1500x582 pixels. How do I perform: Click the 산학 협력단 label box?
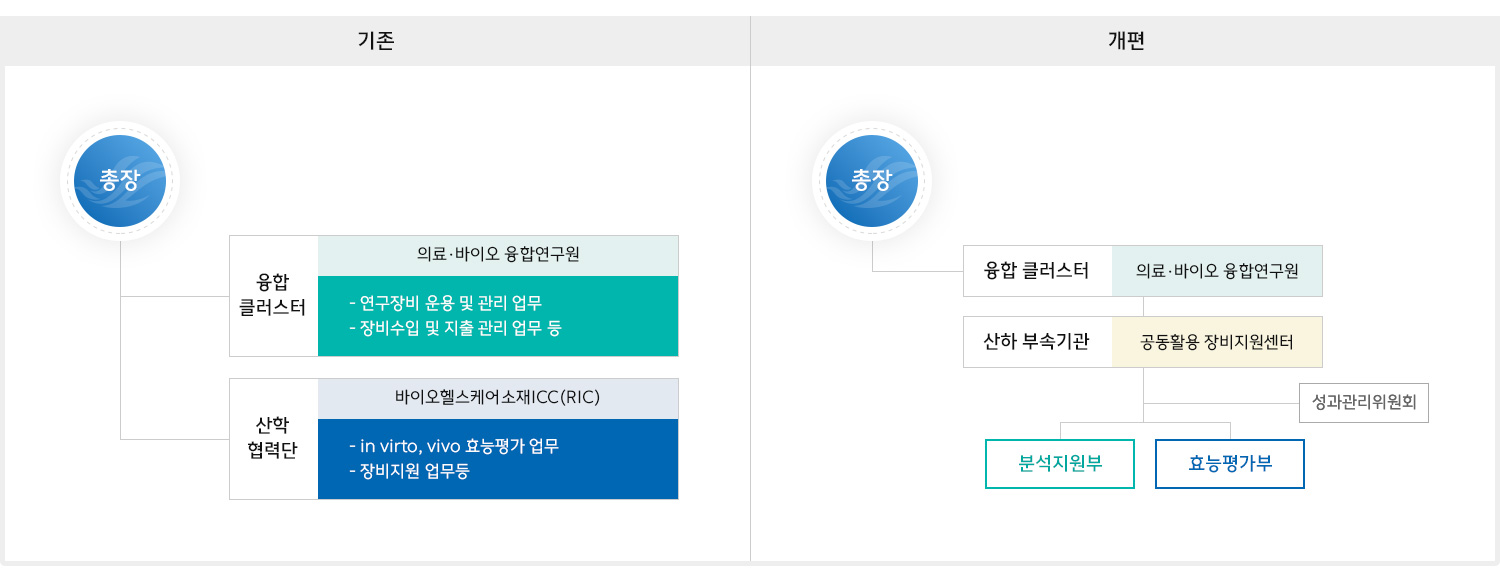tap(274, 438)
